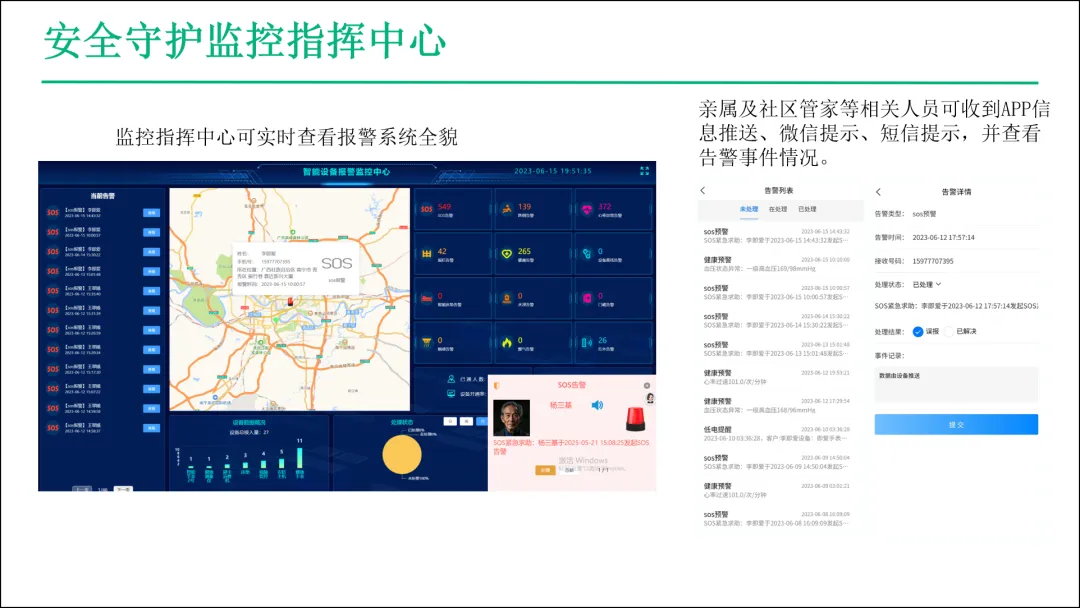Open 健康预警 entry dated 2023-06-12 19:53:21

777,377
